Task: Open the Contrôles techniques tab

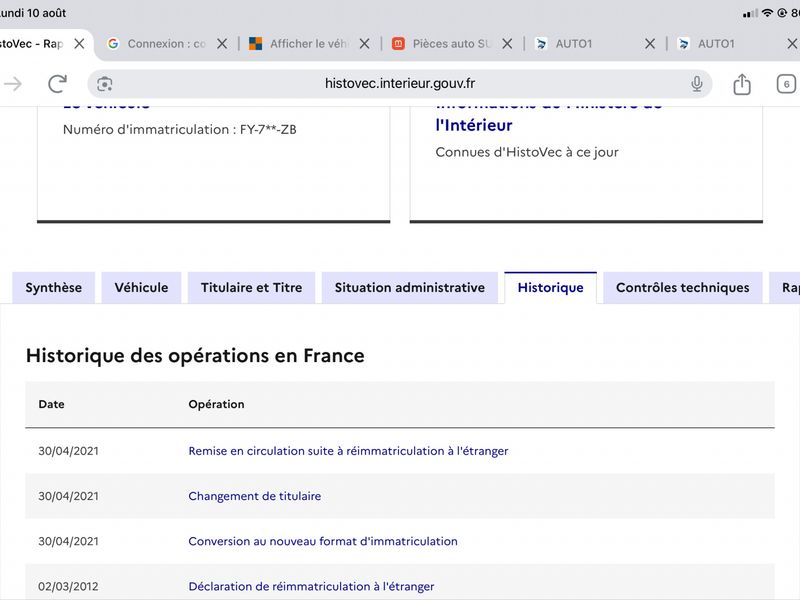Action: click(683, 288)
